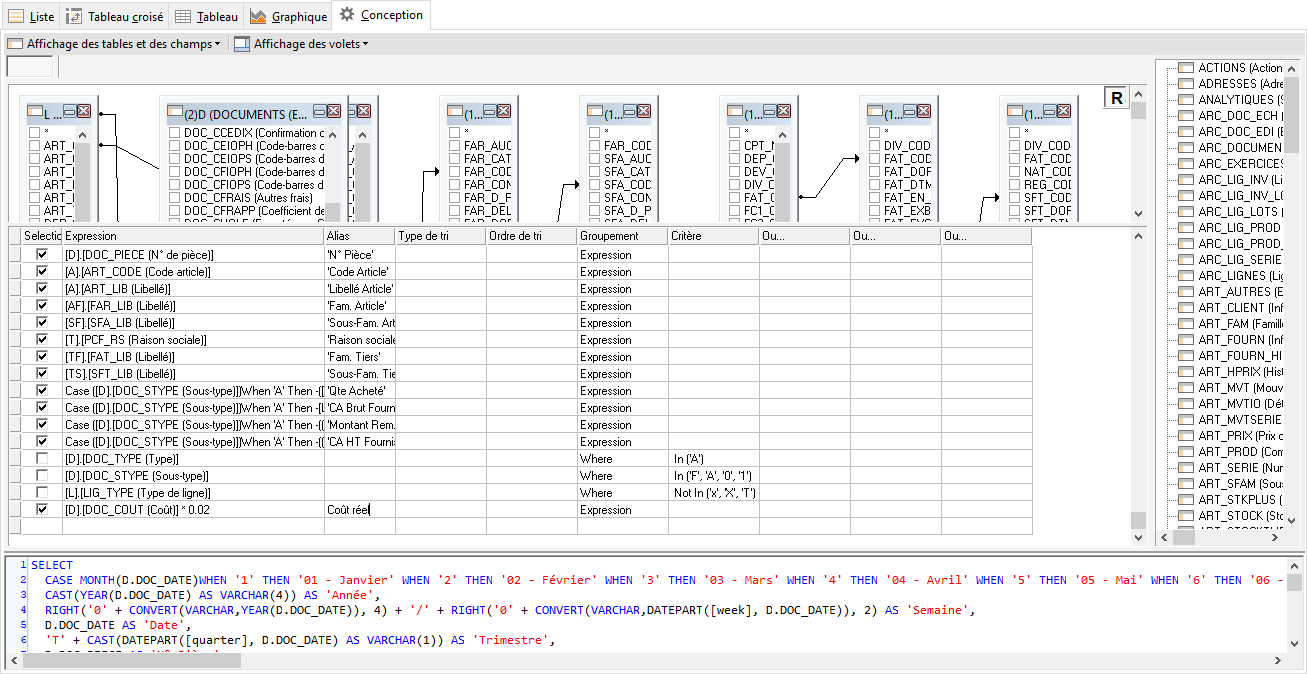
Task: Open 'Affichage des volets' dropdown
Action: 301,44
